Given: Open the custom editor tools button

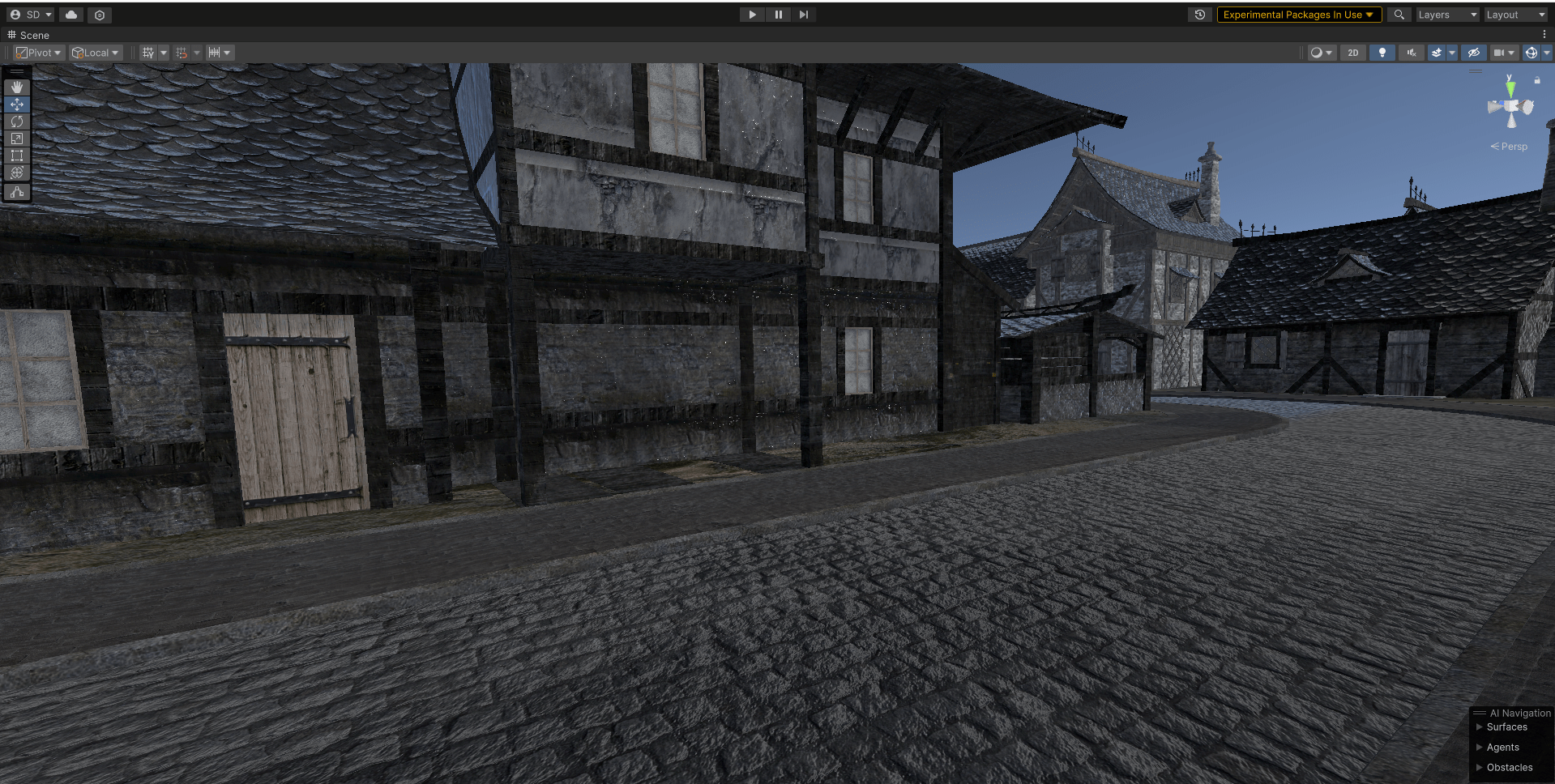Looking at the screenshot, I should (x=17, y=193).
